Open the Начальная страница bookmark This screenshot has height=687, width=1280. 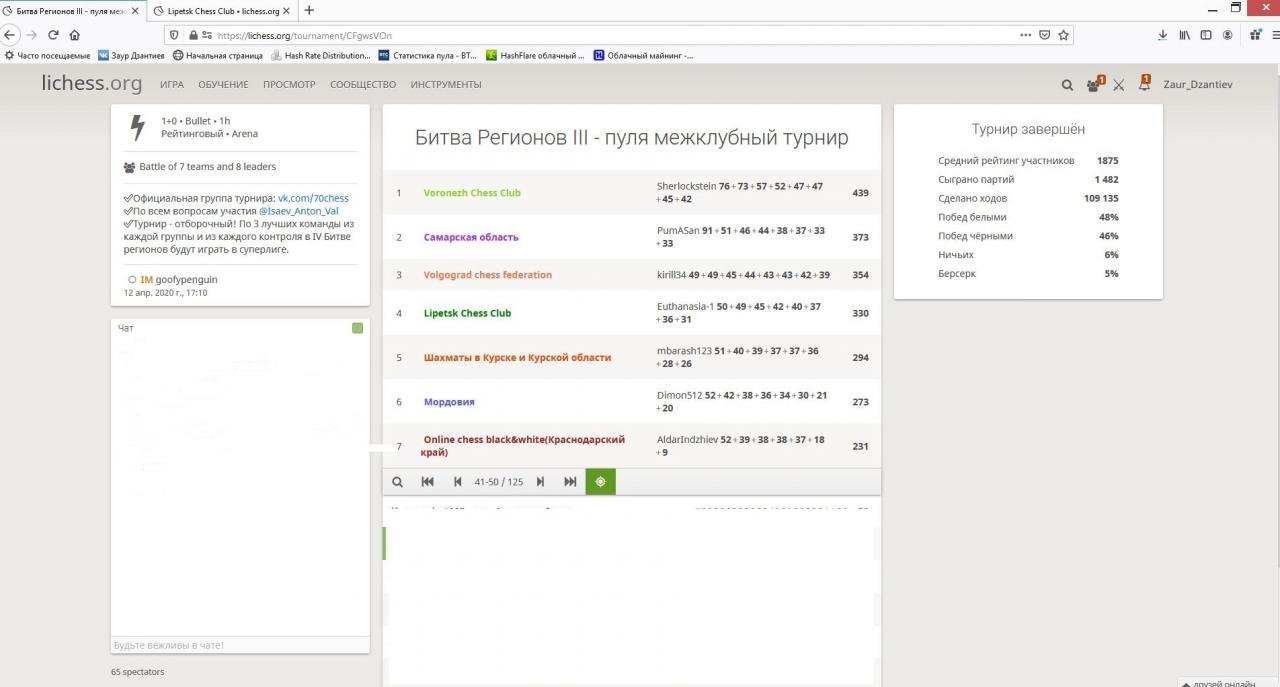coord(218,56)
